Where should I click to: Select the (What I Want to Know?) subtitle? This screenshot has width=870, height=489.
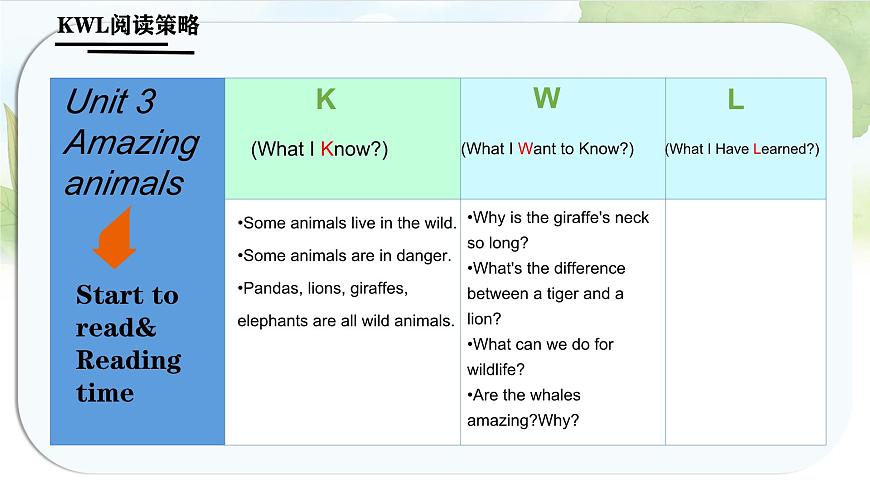(x=547, y=149)
